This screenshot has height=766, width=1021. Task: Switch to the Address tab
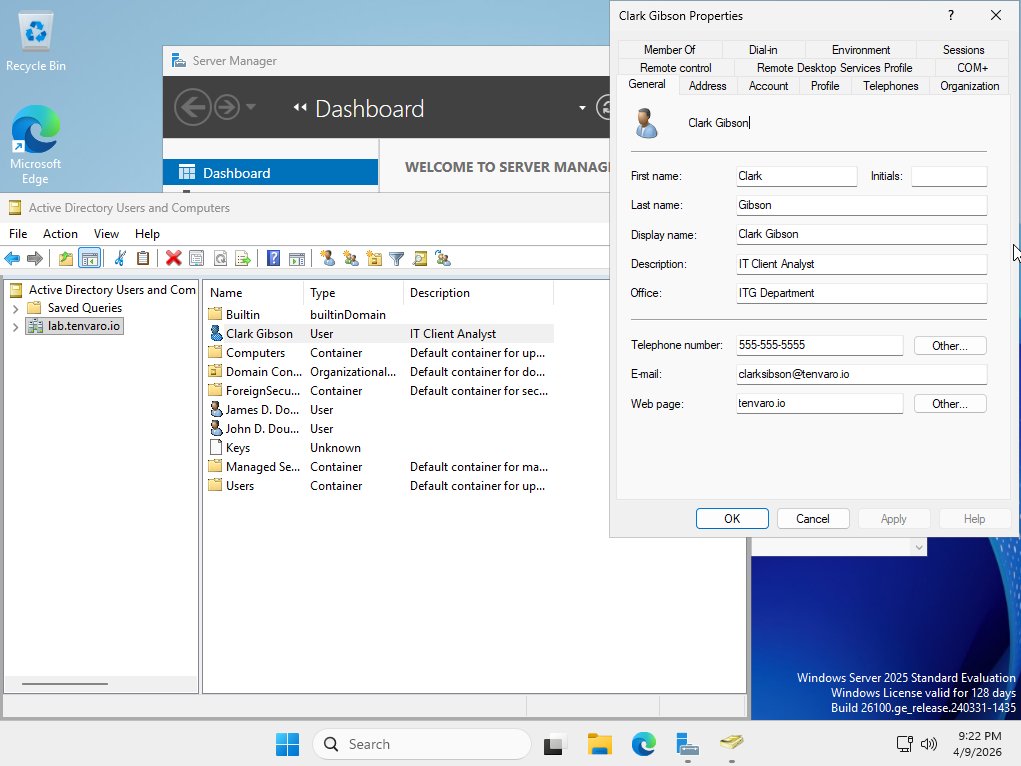[707, 86]
